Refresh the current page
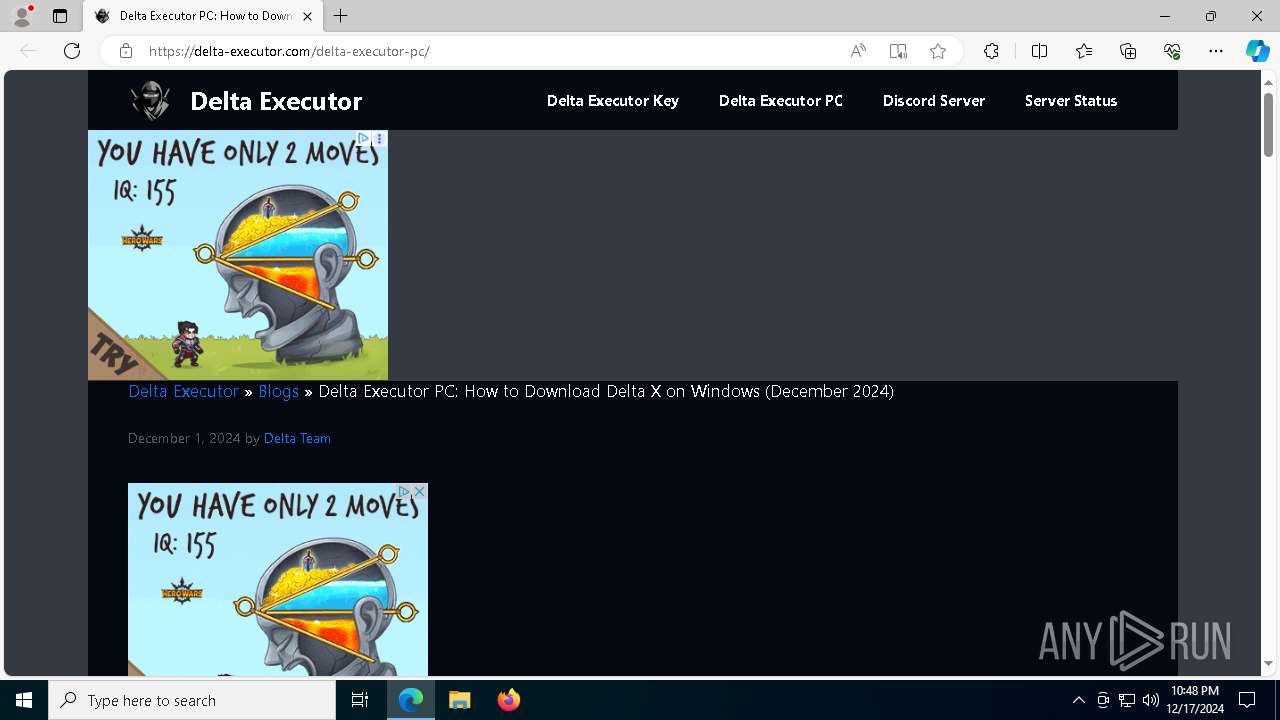Image resolution: width=1280 pixels, height=720 pixels. point(72,51)
